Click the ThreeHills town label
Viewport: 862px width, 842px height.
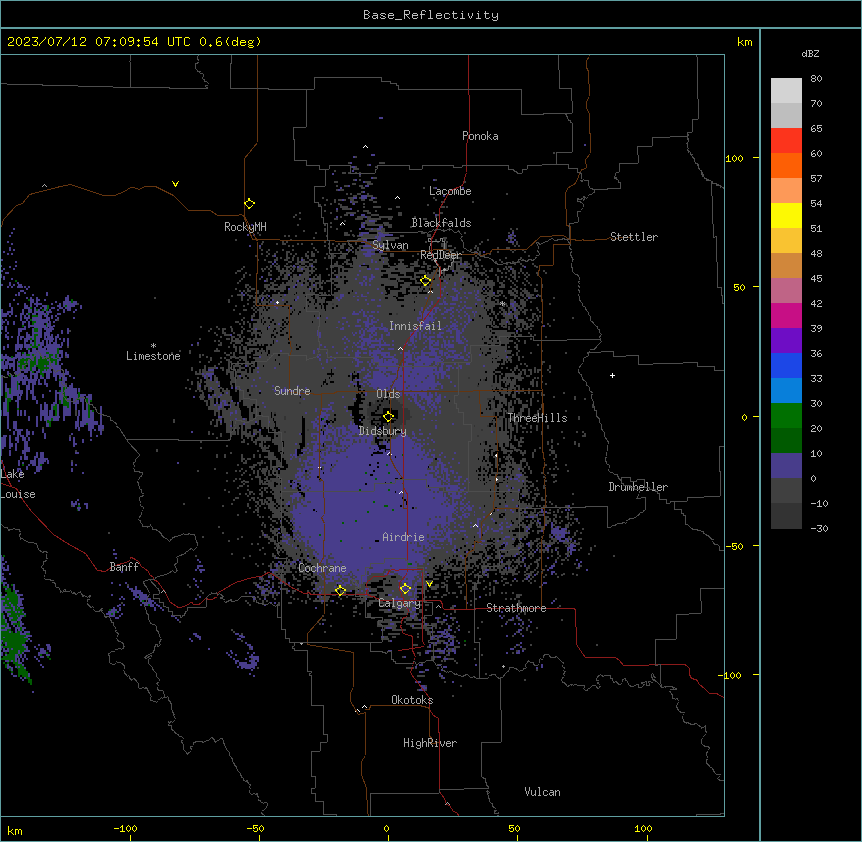(x=537, y=418)
